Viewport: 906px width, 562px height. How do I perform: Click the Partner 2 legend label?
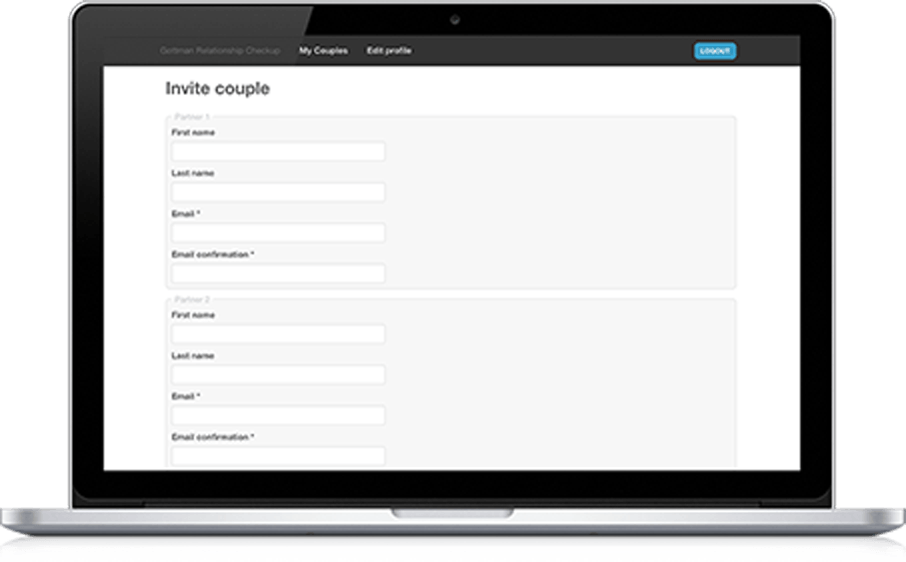pyautogui.click(x=192, y=299)
